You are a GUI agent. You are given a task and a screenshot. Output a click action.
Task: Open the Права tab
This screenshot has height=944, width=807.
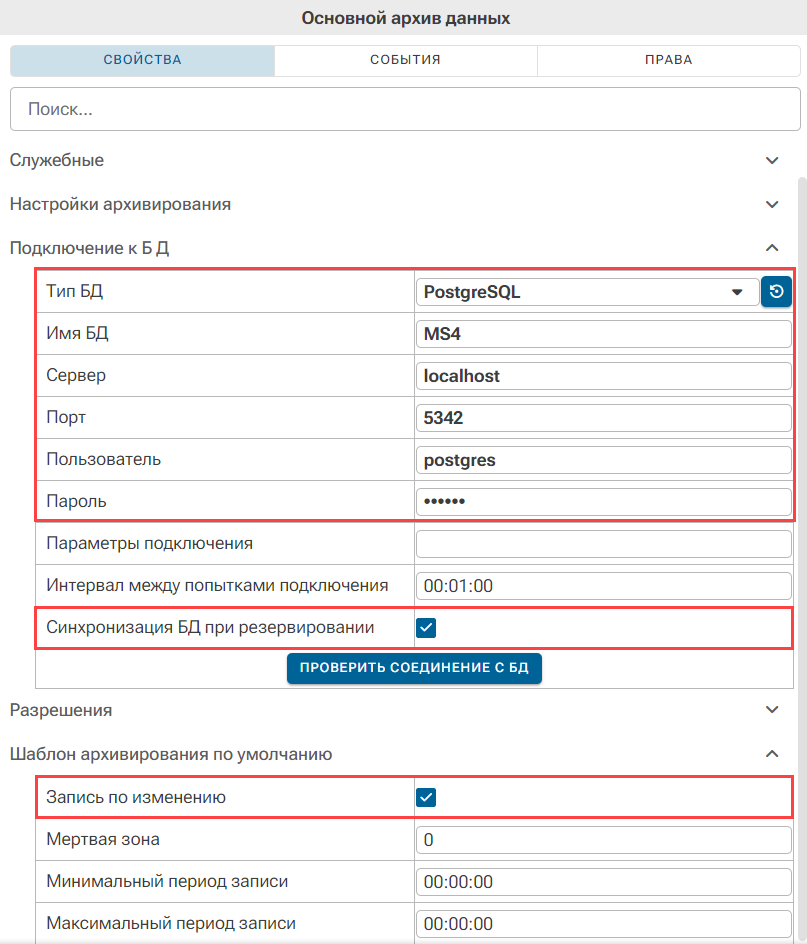pos(668,60)
